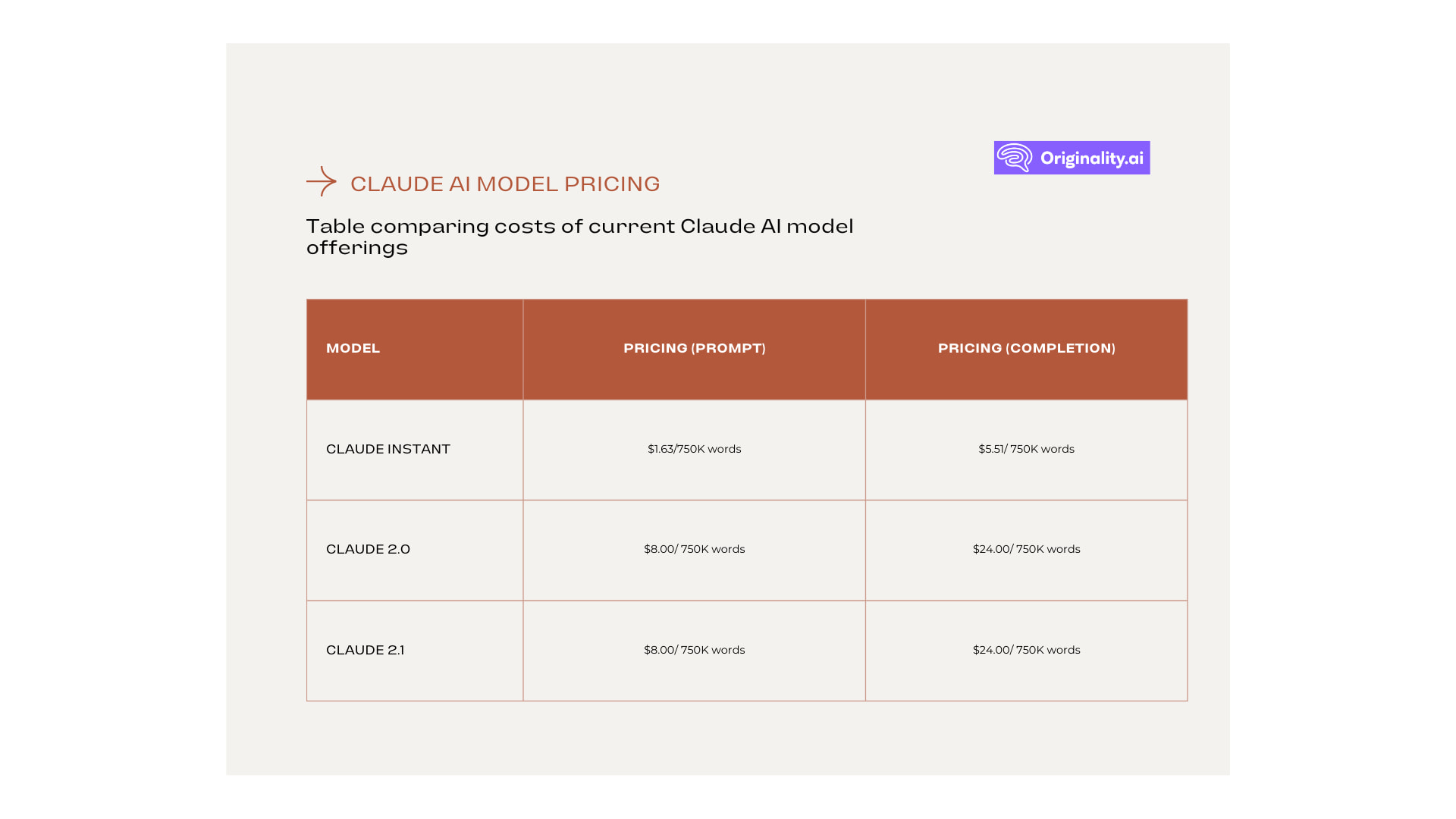Click the arrow glyph pointing toward CLAUDE AI MODEL PRICING
Image resolution: width=1456 pixels, height=819 pixels.
[x=322, y=182]
